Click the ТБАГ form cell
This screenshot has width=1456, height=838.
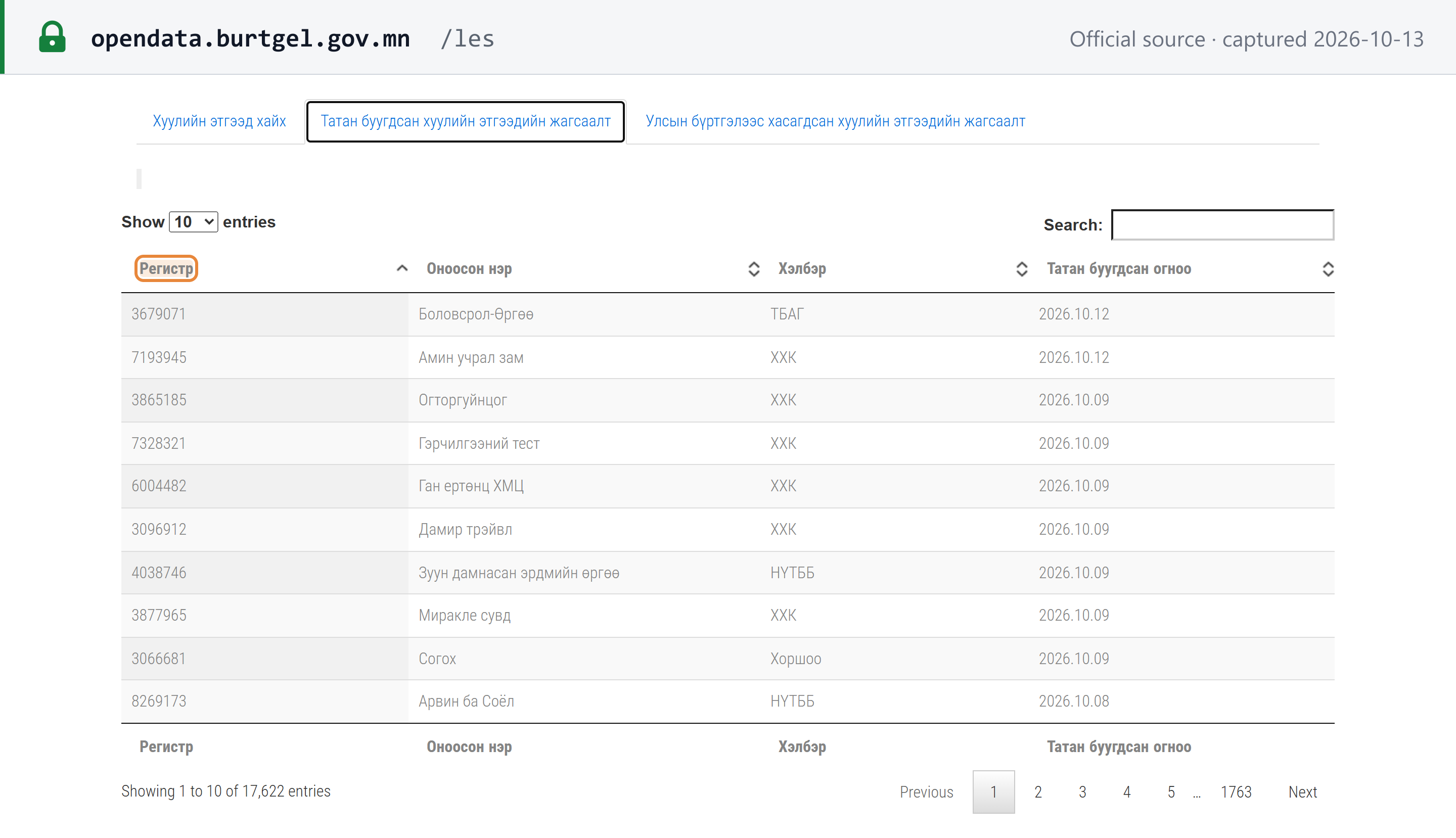click(x=787, y=314)
